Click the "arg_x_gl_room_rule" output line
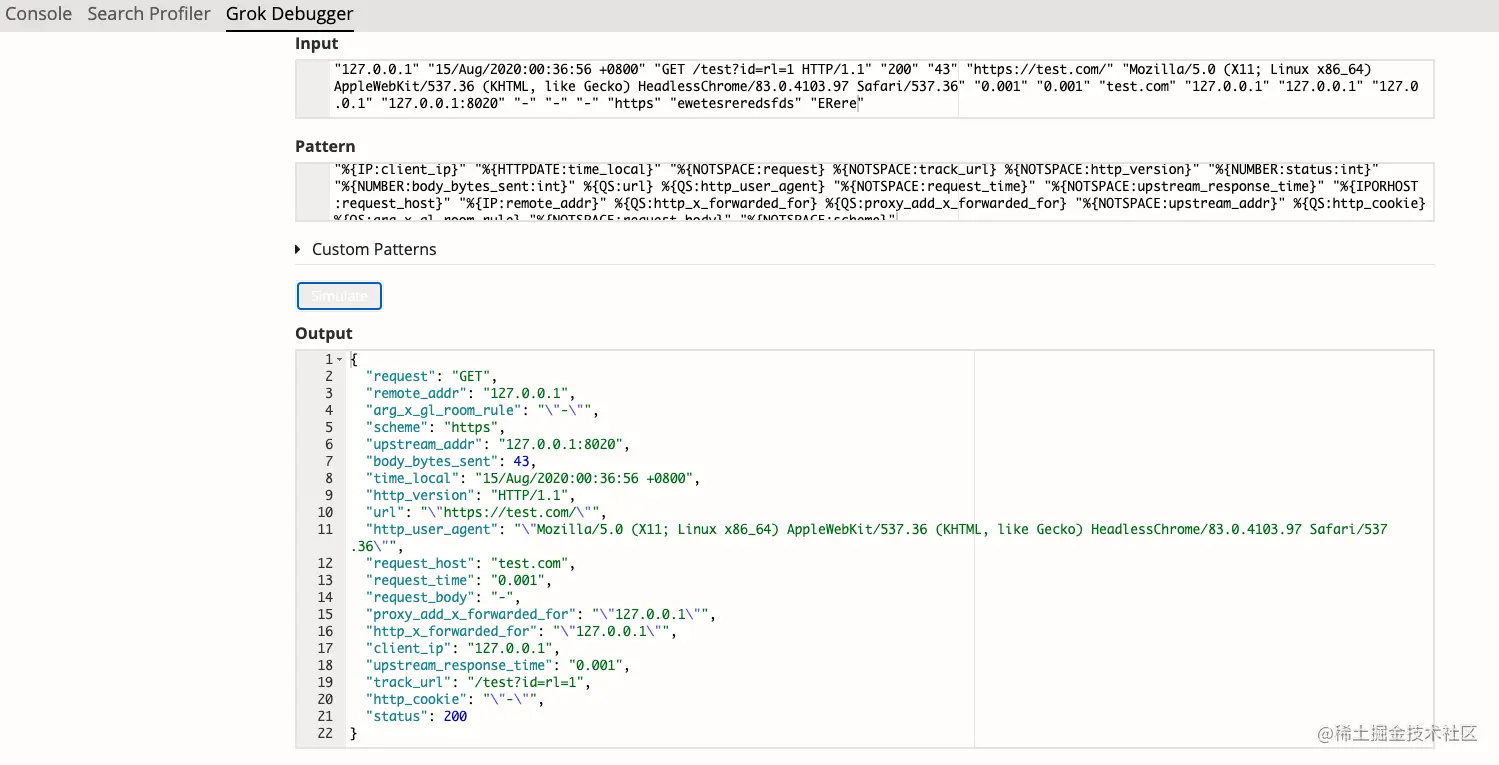Image resolution: width=1499 pixels, height=765 pixels. [481, 410]
